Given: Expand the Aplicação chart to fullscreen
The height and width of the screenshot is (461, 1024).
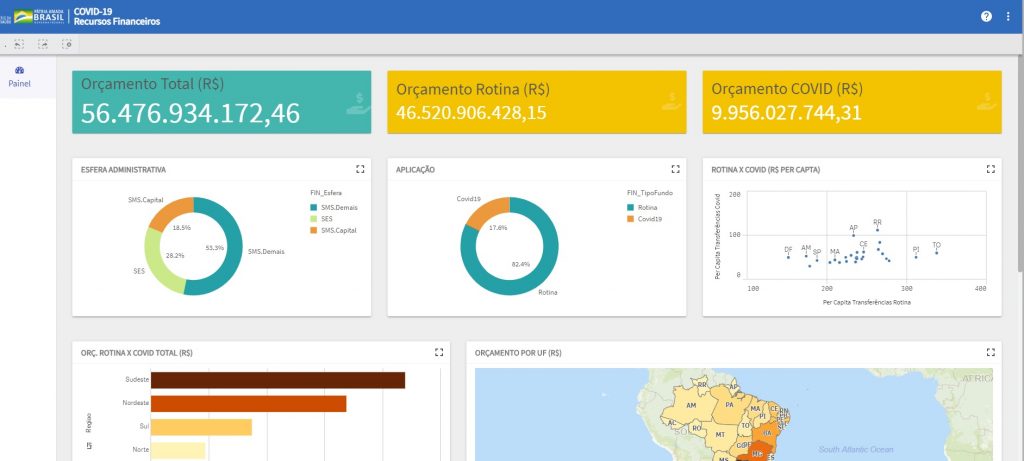Looking at the screenshot, I should 675,169.
